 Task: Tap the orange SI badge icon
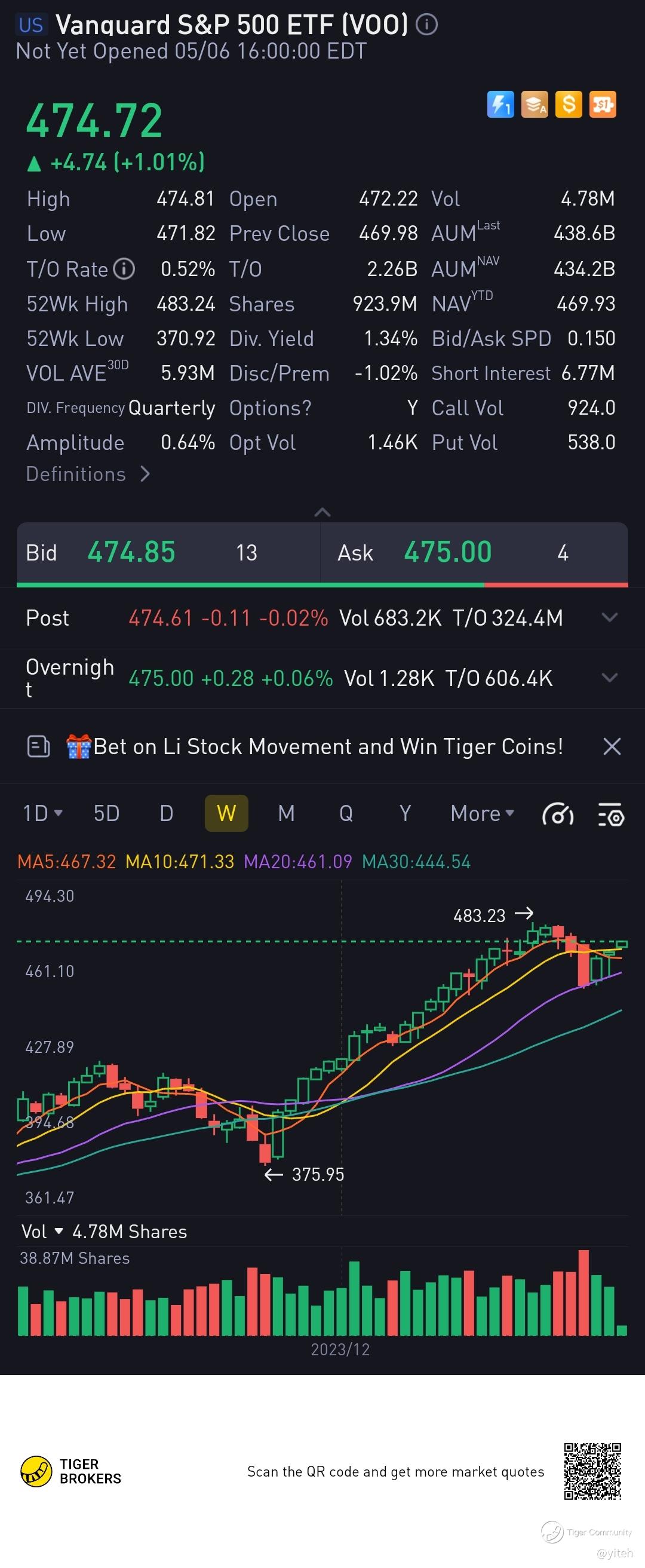[x=603, y=105]
